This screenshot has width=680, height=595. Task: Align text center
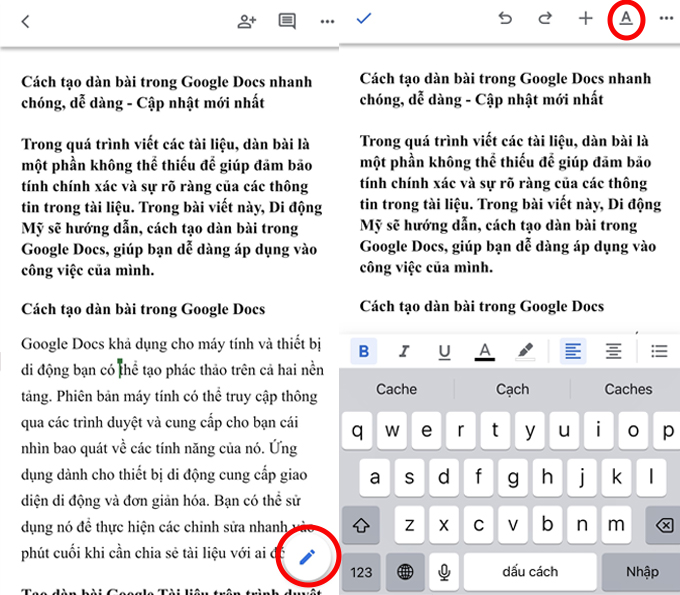(x=613, y=351)
